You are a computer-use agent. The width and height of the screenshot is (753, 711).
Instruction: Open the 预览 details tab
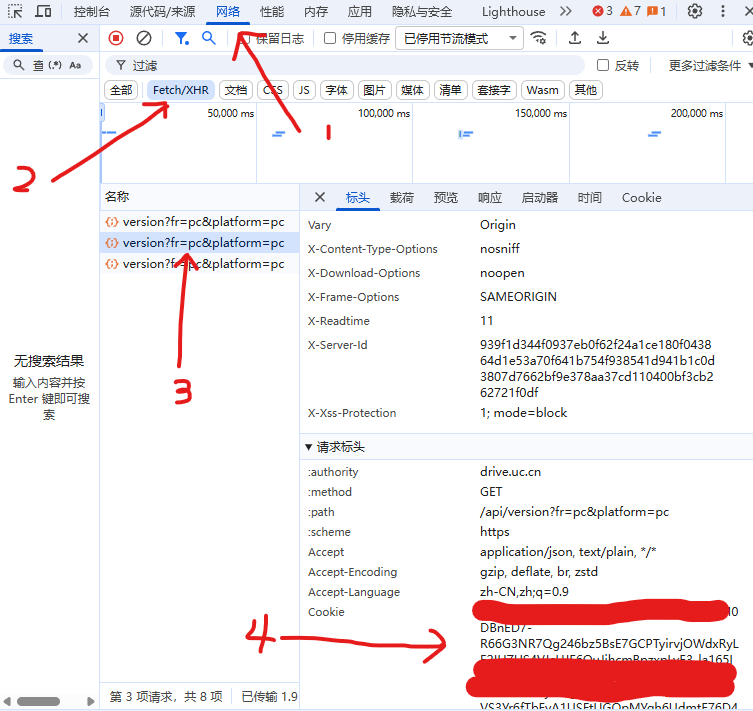[x=446, y=197]
